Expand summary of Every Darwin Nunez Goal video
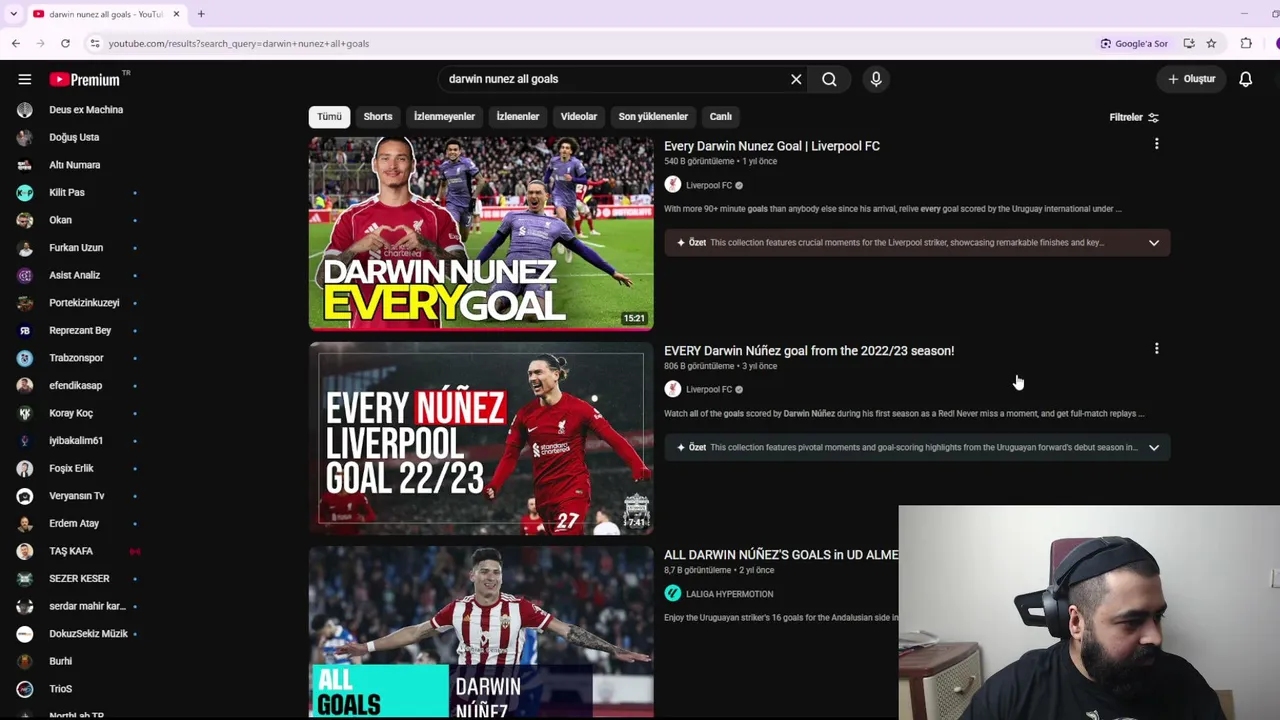 (x=1154, y=243)
